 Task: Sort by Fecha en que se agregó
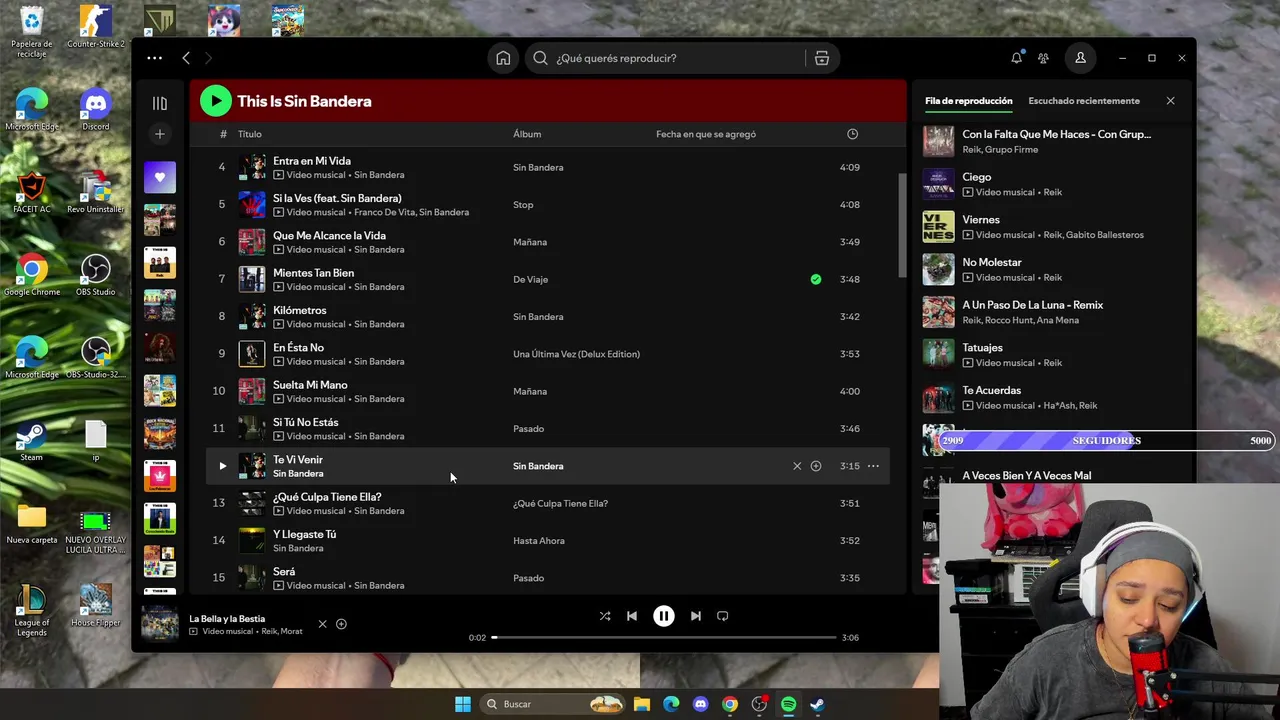click(x=706, y=134)
